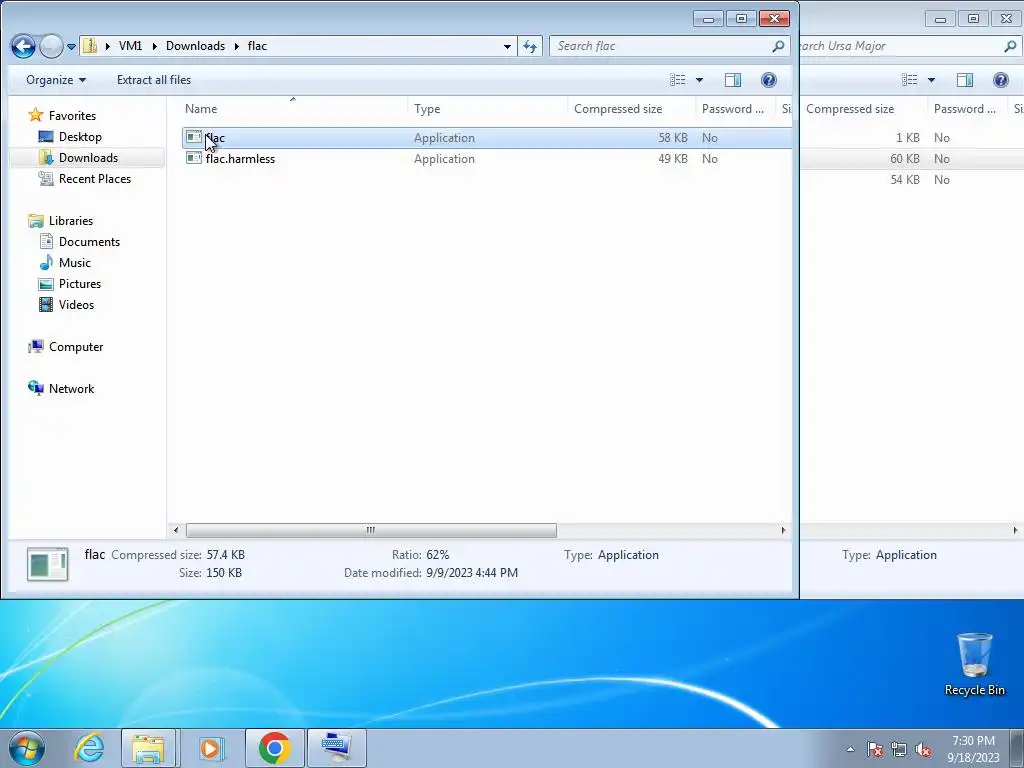
Task: Open the Recycle Bin desktop icon
Action: pos(974,664)
